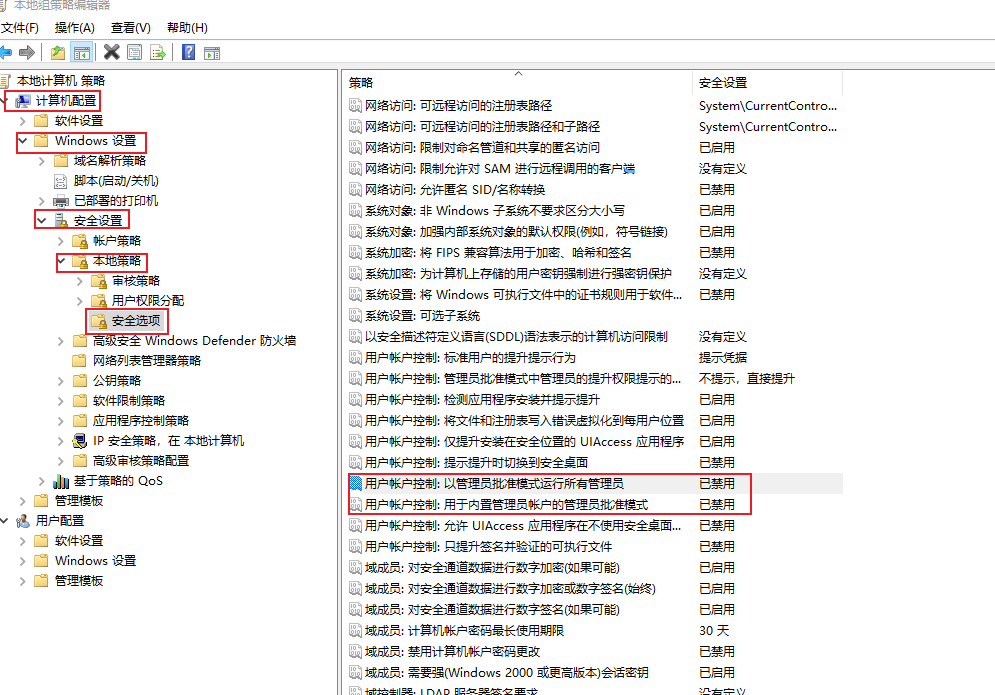The width and height of the screenshot is (995, 695).
Task: Toggle the action pane toolbar icon
Action: pos(212,53)
